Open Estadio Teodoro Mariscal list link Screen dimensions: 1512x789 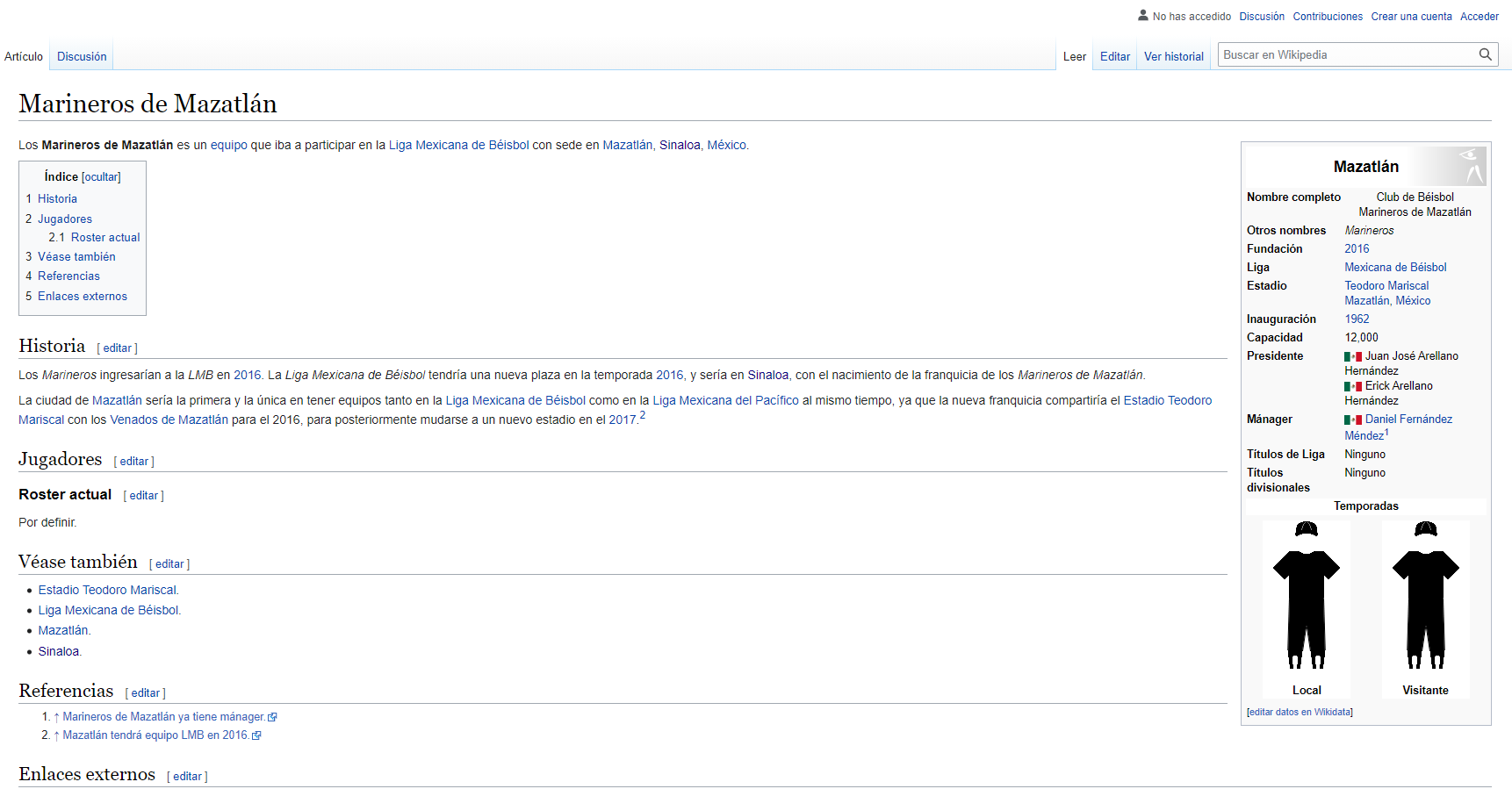click(x=107, y=591)
